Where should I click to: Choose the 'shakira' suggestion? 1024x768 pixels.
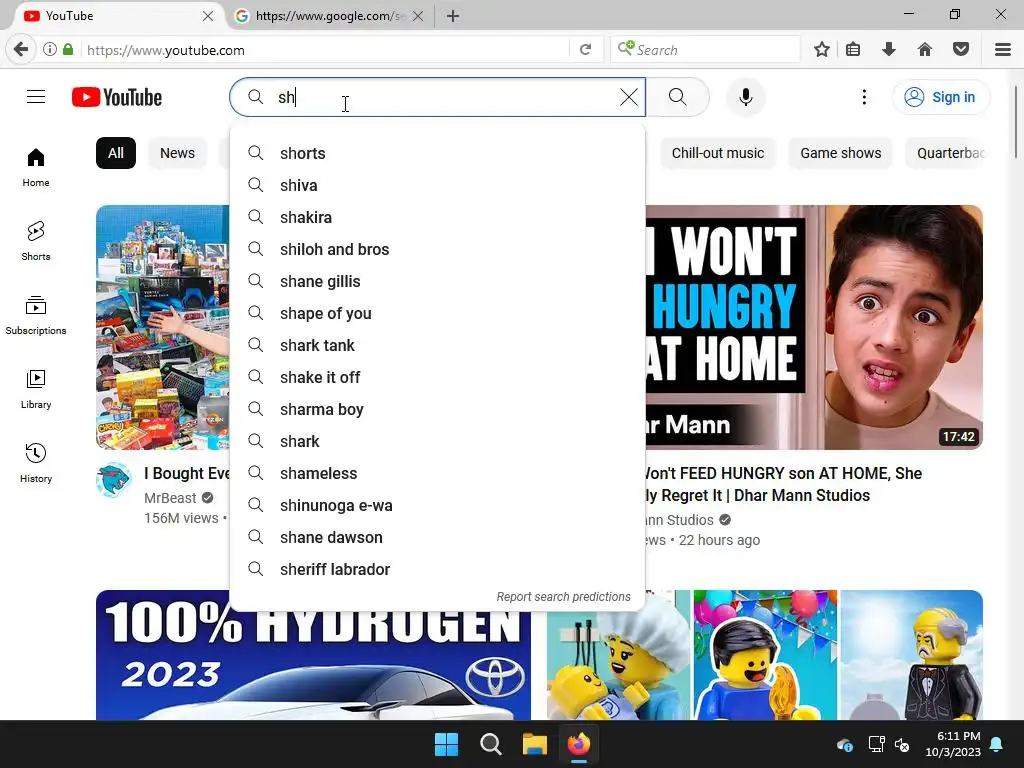pos(438,217)
